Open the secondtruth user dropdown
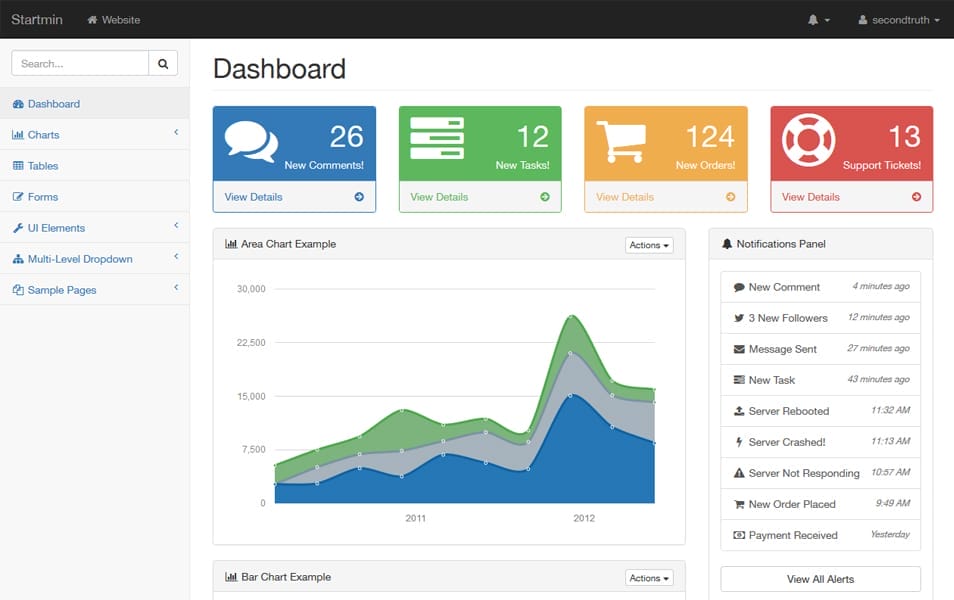954x600 pixels. (898, 19)
